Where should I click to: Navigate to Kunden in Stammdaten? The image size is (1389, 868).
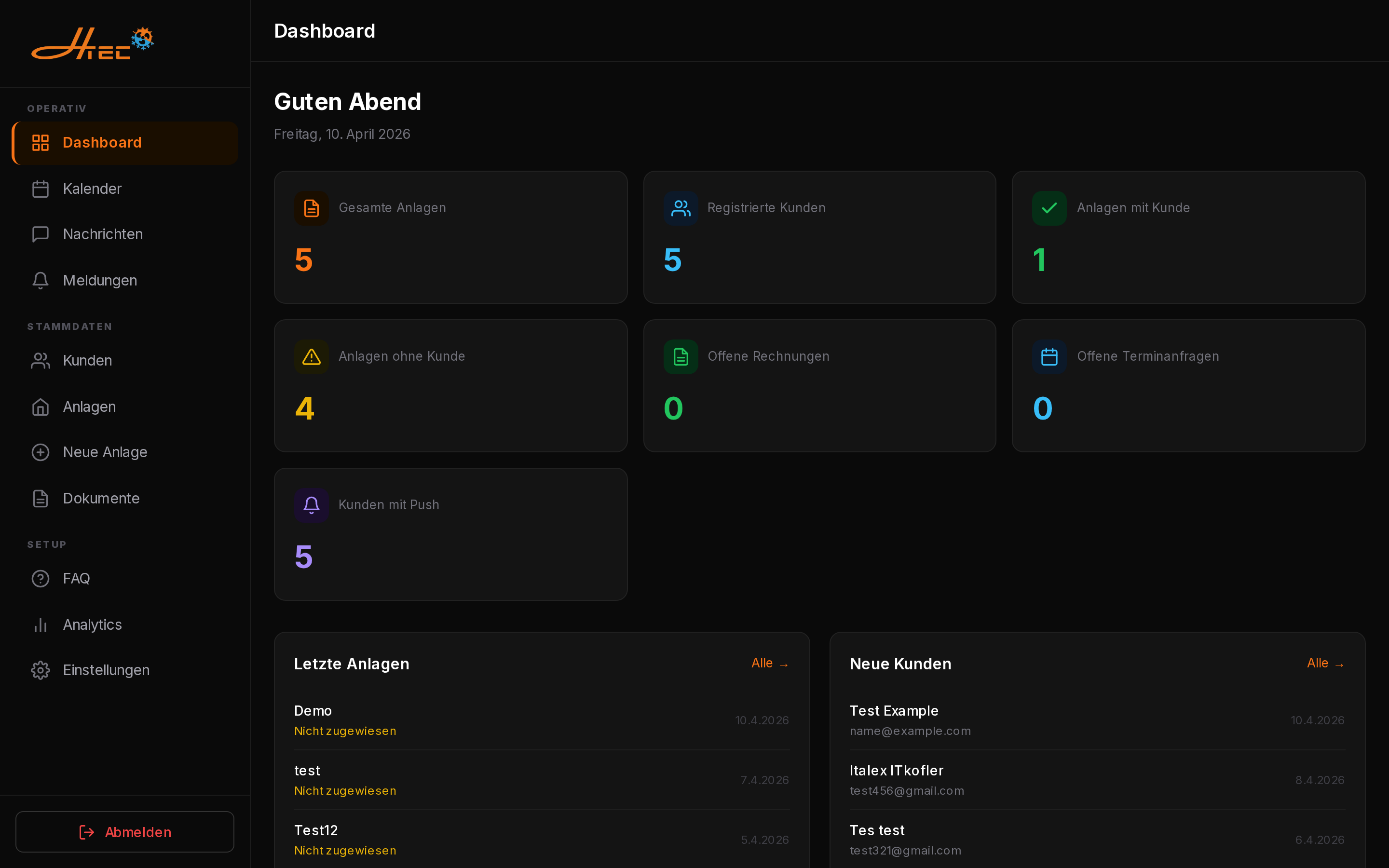click(124, 361)
